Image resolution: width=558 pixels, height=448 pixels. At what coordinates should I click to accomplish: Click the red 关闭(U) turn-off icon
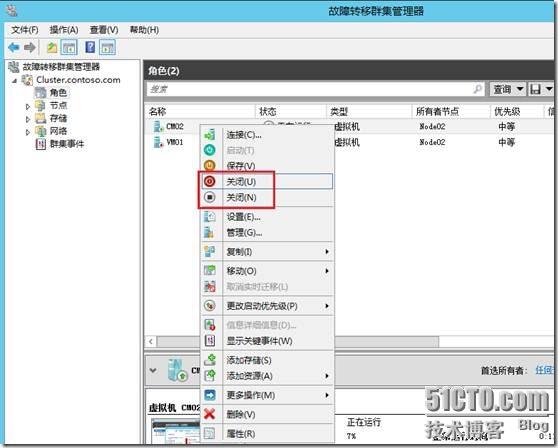pos(210,181)
